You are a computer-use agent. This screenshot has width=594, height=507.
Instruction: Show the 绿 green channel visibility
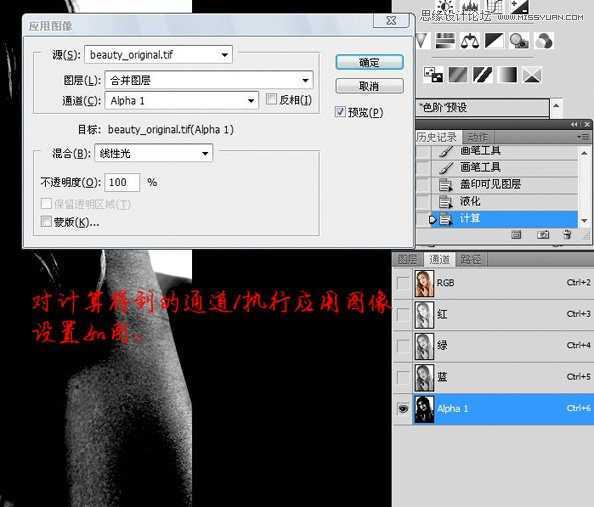click(x=403, y=346)
